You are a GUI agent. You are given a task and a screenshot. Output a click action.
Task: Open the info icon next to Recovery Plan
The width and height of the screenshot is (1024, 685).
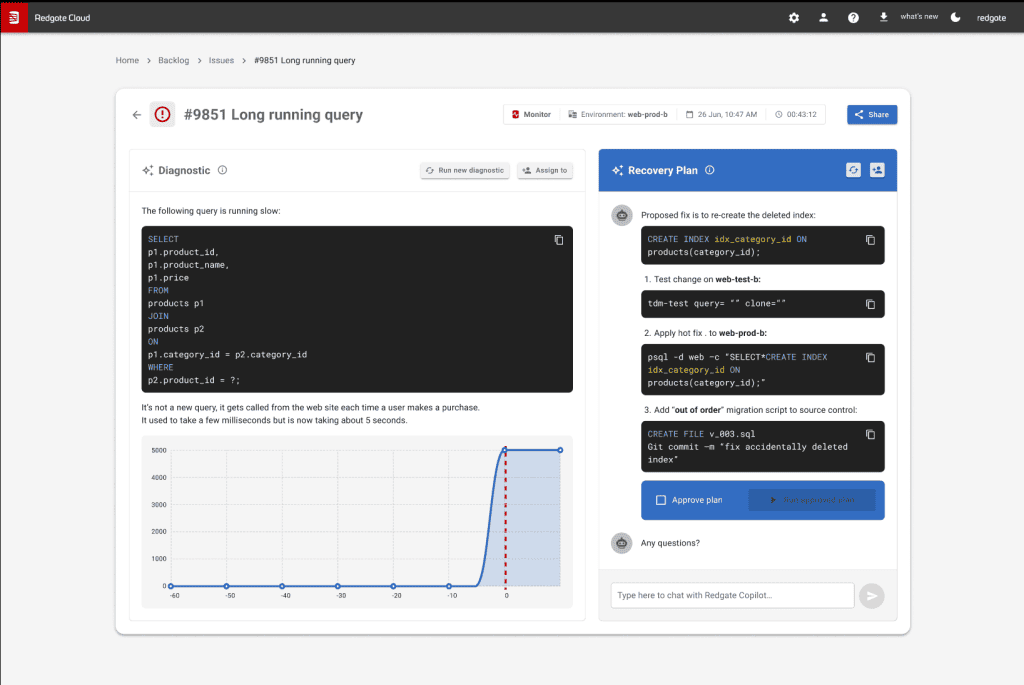tap(710, 170)
